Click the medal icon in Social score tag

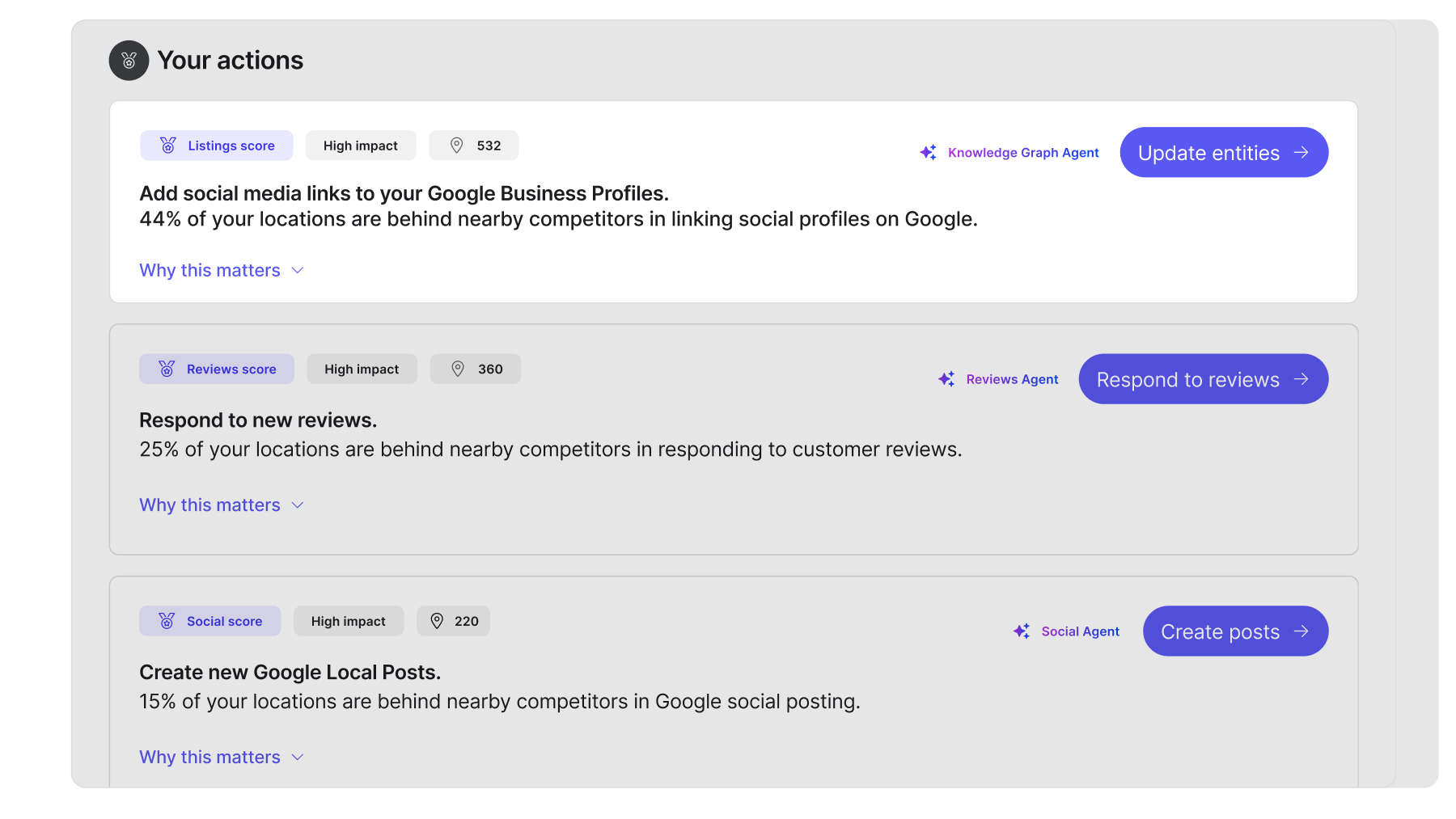[167, 621]
